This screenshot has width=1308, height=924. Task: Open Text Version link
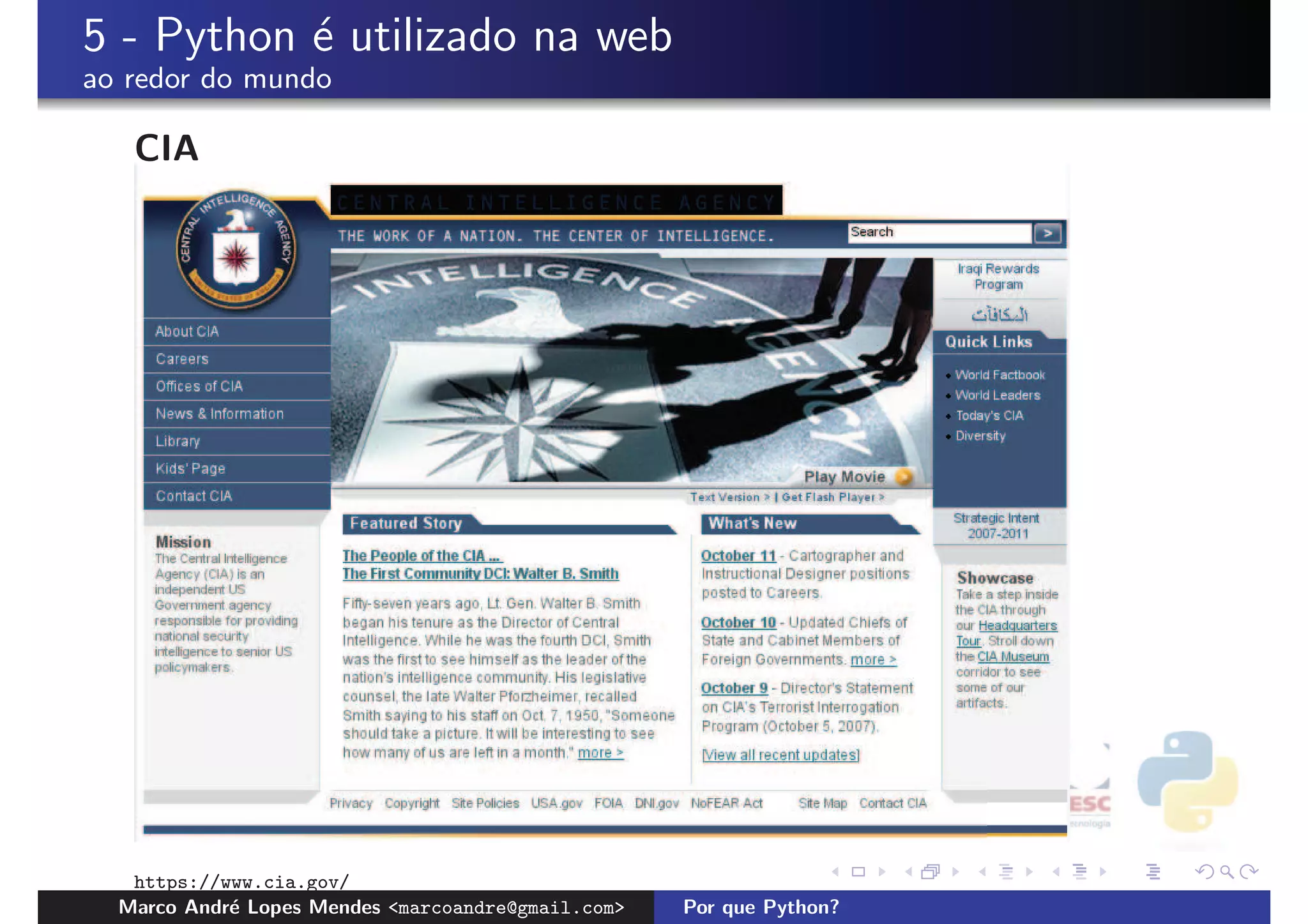coord(730,497)
